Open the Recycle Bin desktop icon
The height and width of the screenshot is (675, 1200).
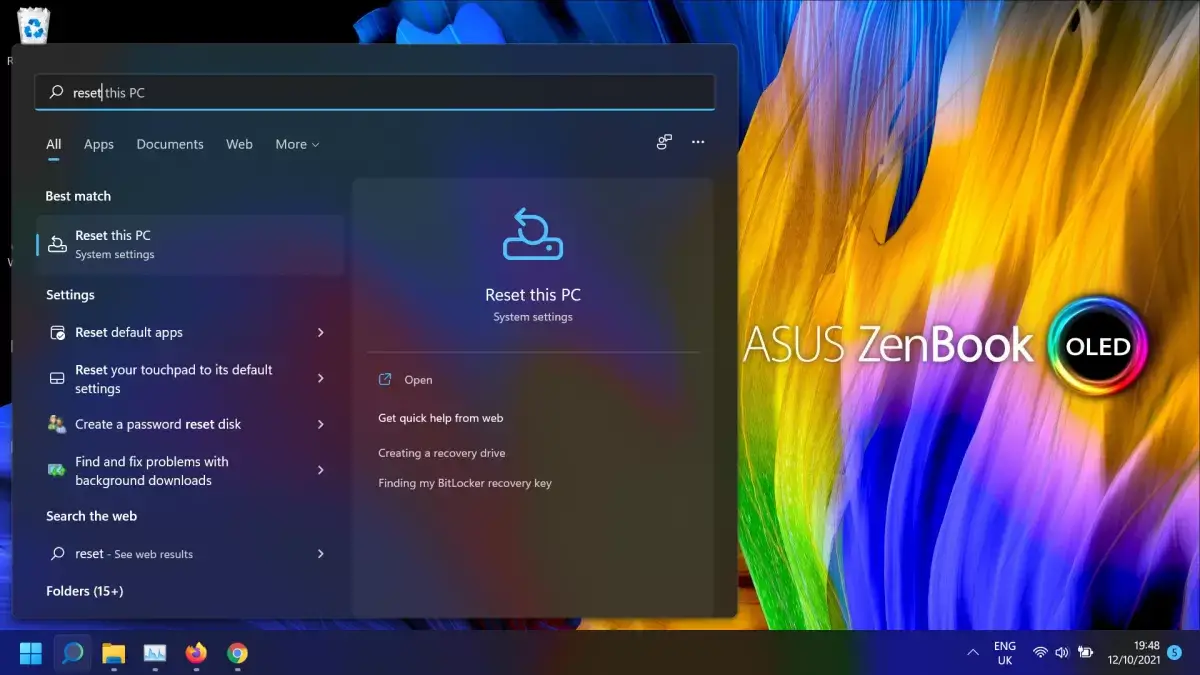click(x=33, y=24)
